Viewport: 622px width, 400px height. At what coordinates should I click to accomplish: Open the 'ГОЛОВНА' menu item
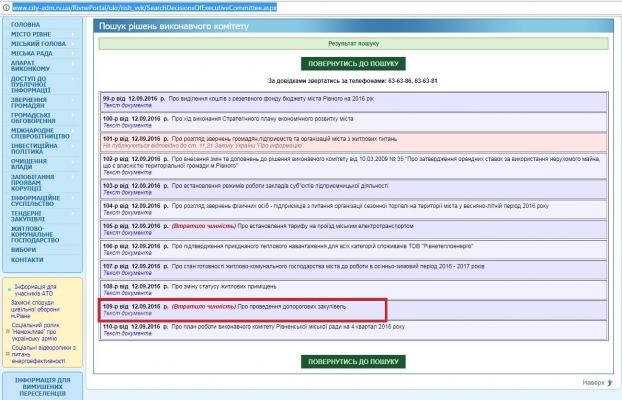coord(26,23)
